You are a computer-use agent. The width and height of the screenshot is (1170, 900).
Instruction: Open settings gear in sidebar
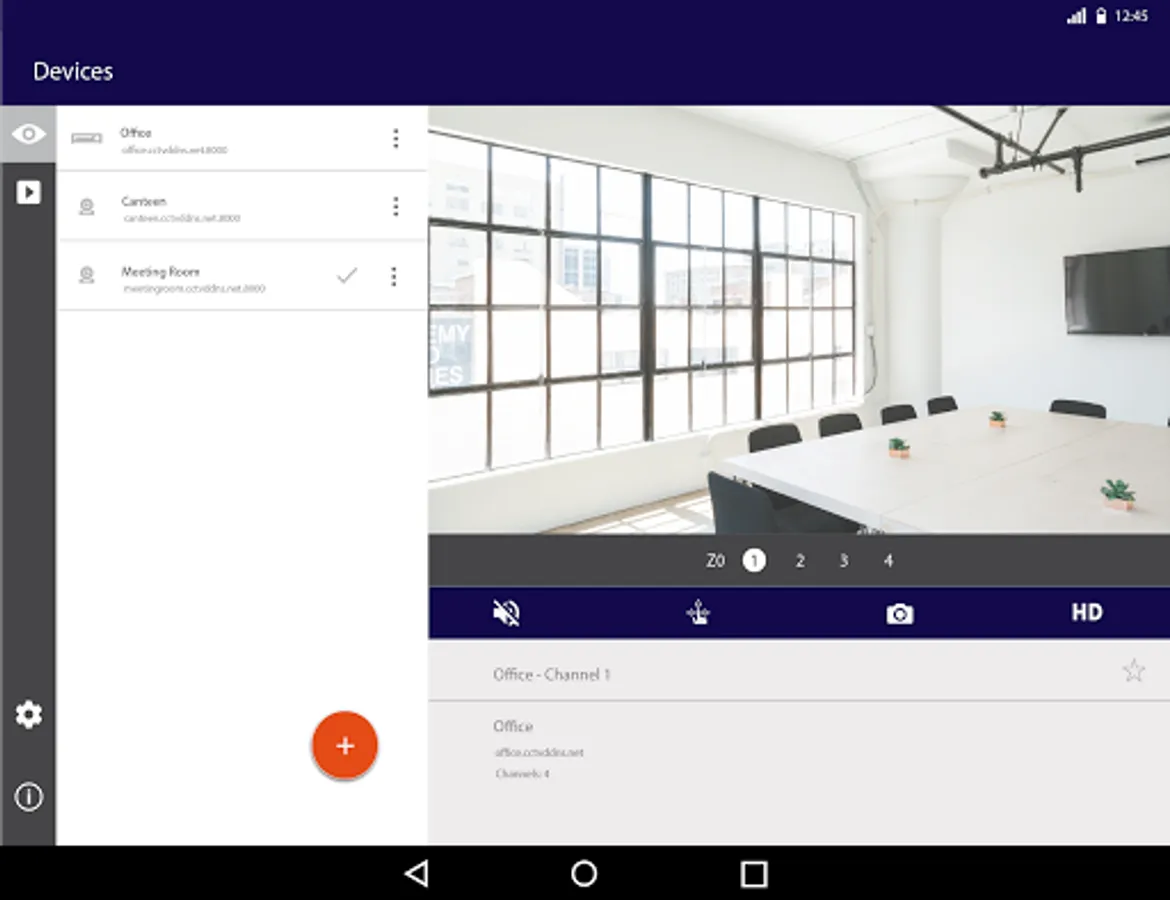point(28,714)
